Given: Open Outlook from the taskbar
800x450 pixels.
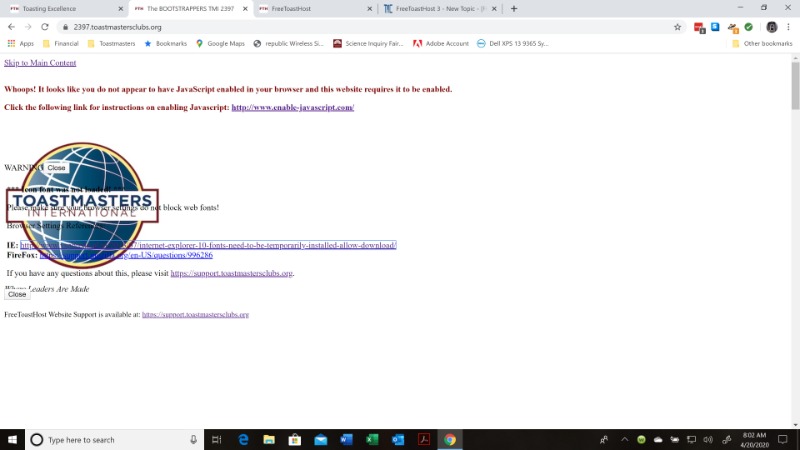Looking at the screenshot, I should (398, 440).
